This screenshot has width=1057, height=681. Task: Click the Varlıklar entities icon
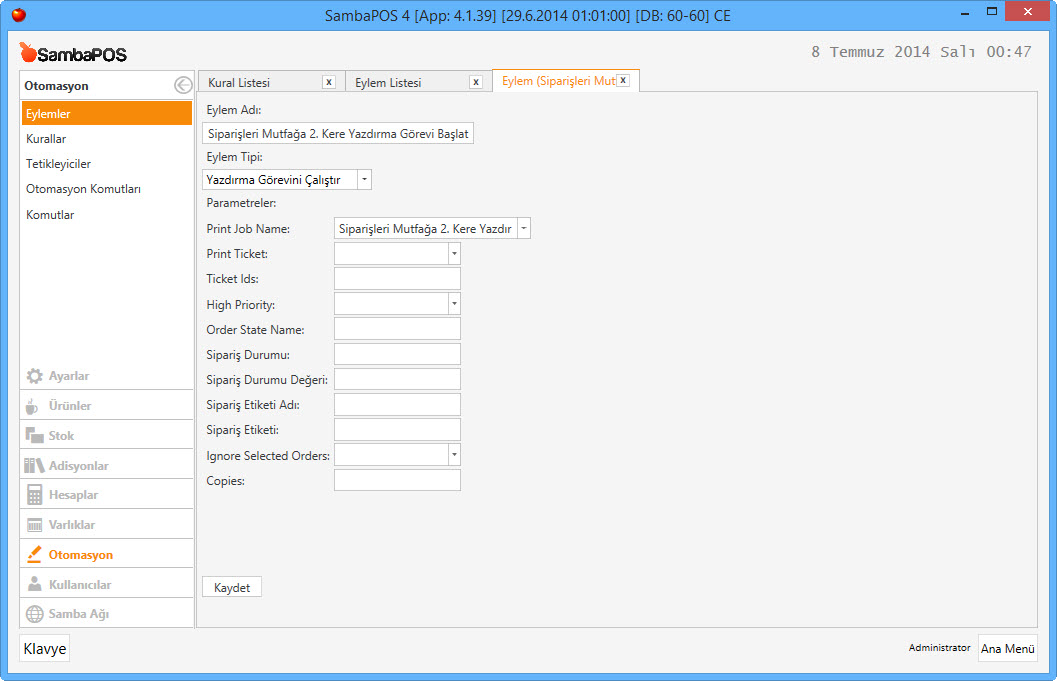(35, 525)
